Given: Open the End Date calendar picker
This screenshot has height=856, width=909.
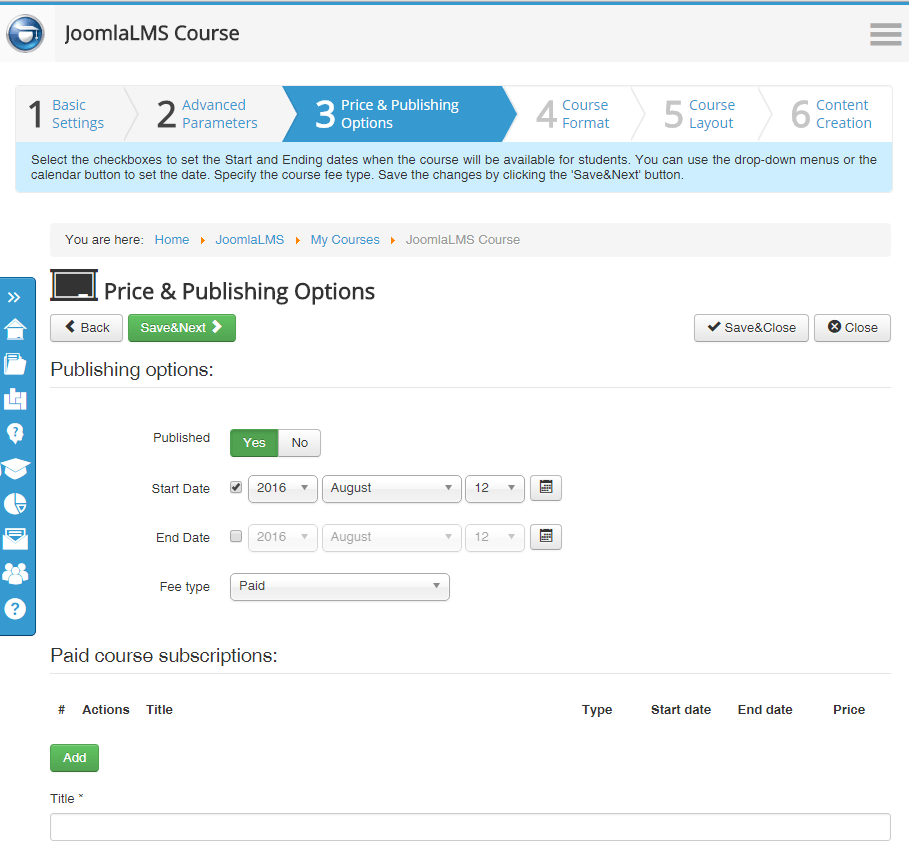Looking at the screenshot, I should (546, 536).
